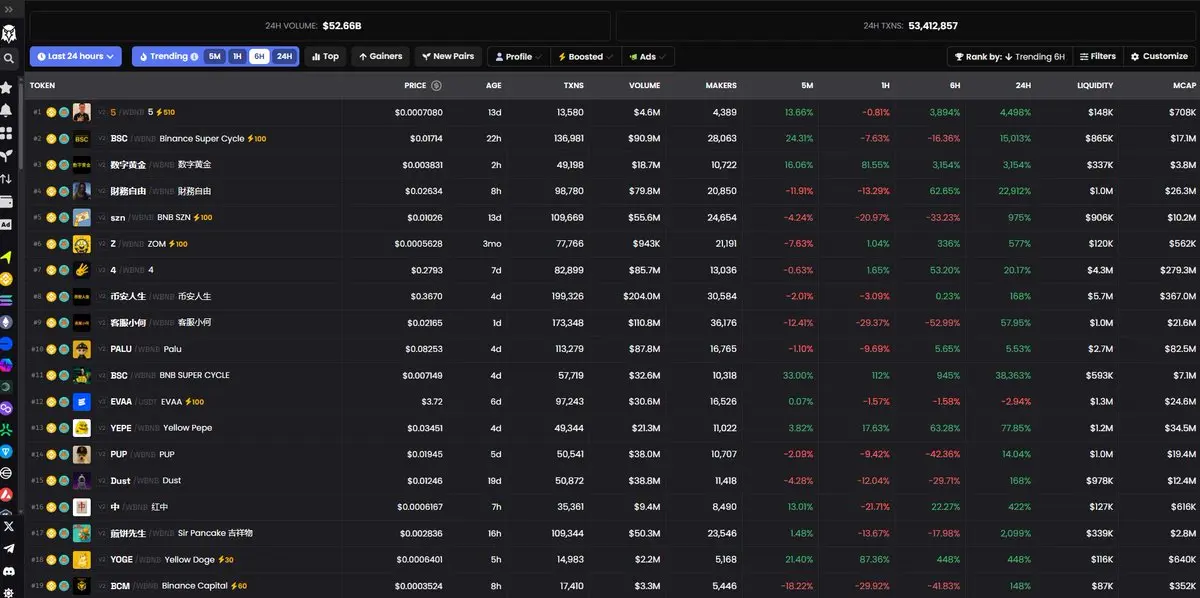Open the multicharts grid icon
1200x598 pixels.
[x=7, y=133]
